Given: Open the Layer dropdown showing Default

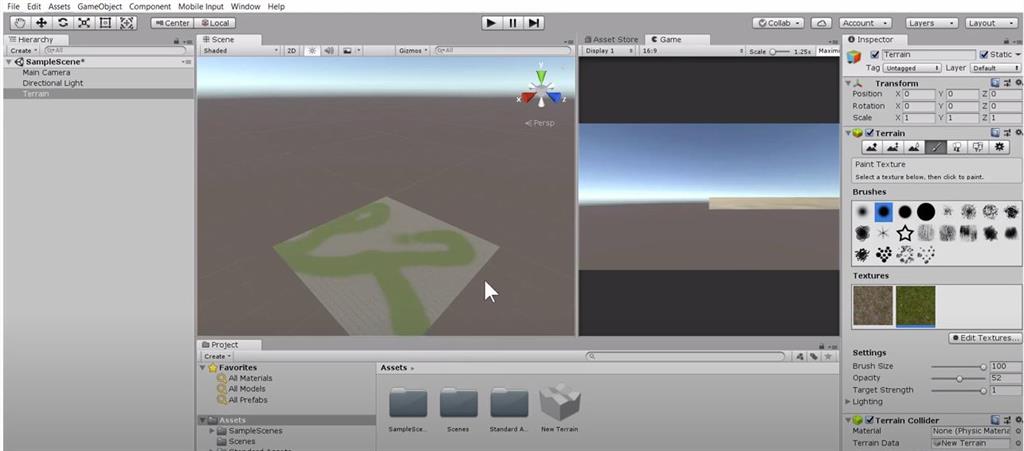Looking at the screenshot, I should point(995,68).
